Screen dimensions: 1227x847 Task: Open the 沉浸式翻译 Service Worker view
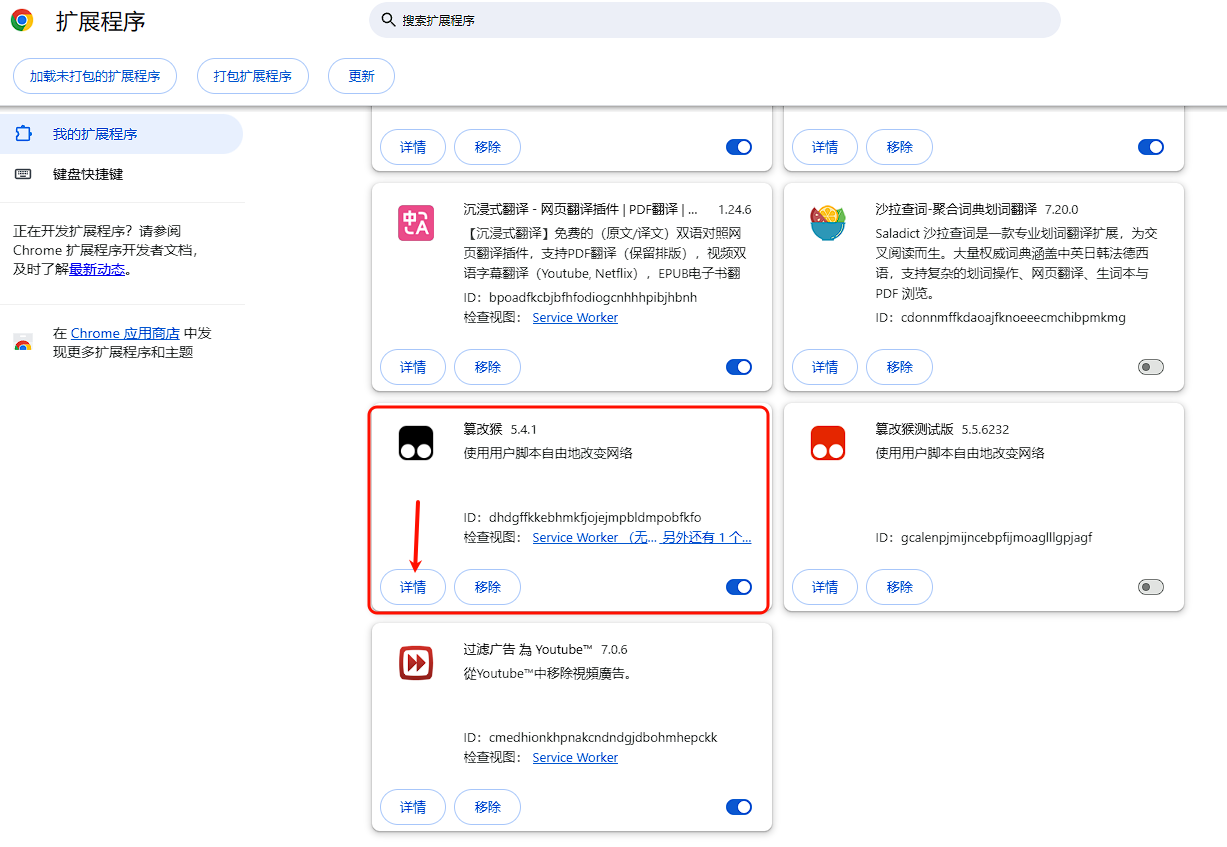574,316
